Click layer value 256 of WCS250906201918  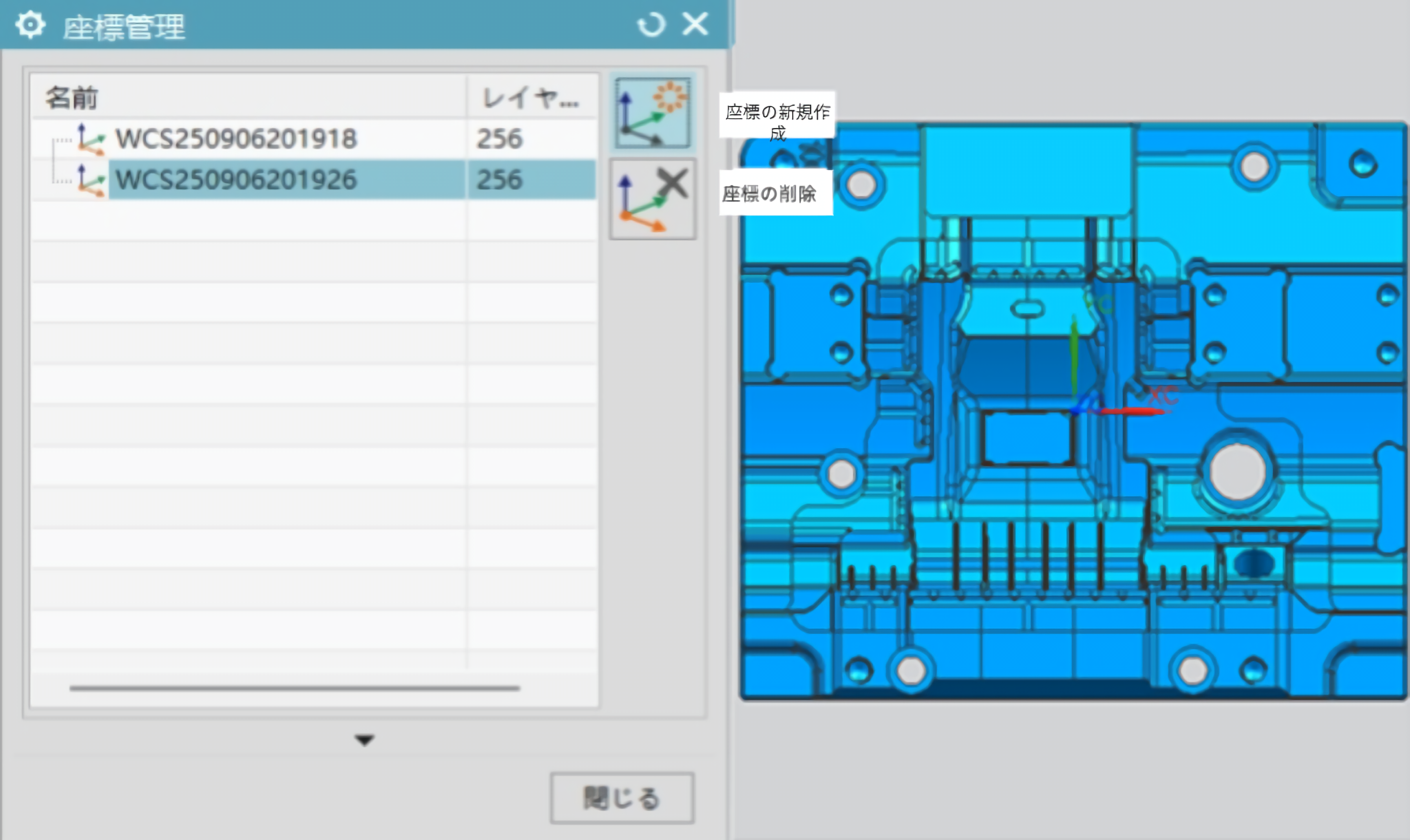[x=500, y=139]
